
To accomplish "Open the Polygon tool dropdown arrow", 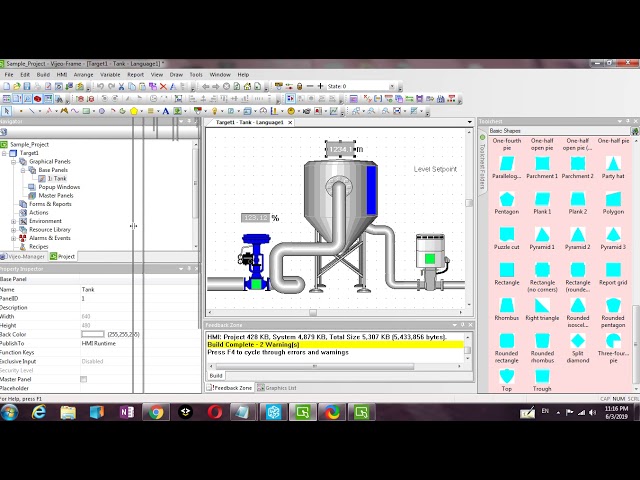I will click(141, 111).
